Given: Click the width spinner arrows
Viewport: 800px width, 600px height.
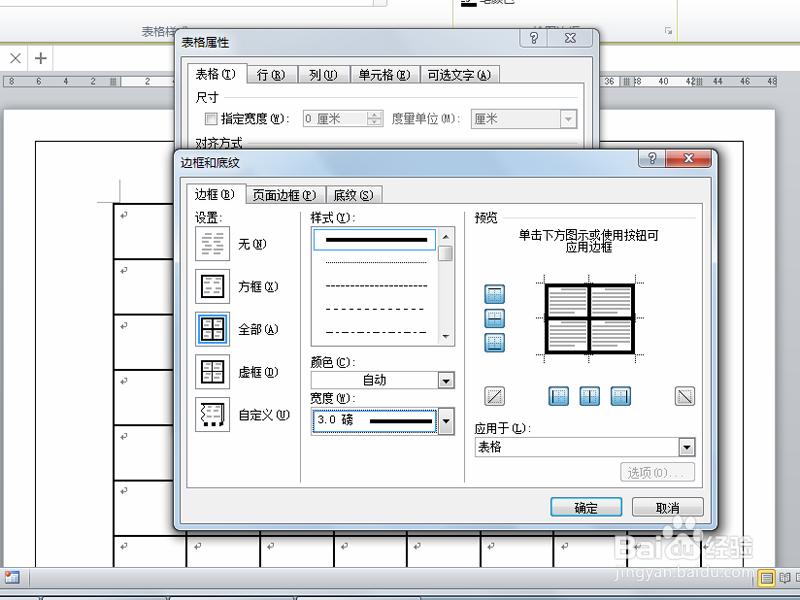Looking at the screenshot, I should click(x=375, y=119).
